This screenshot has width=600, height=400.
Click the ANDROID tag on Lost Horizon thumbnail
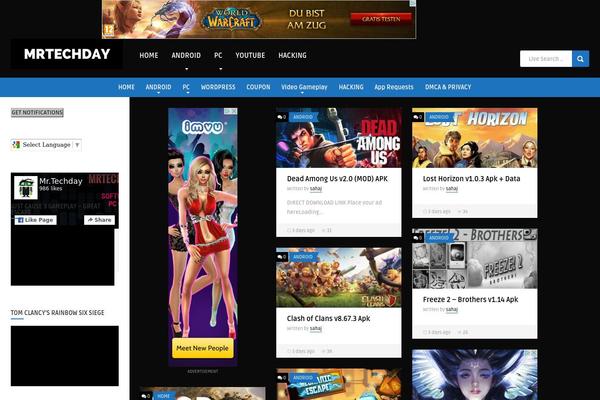point(439,117)
